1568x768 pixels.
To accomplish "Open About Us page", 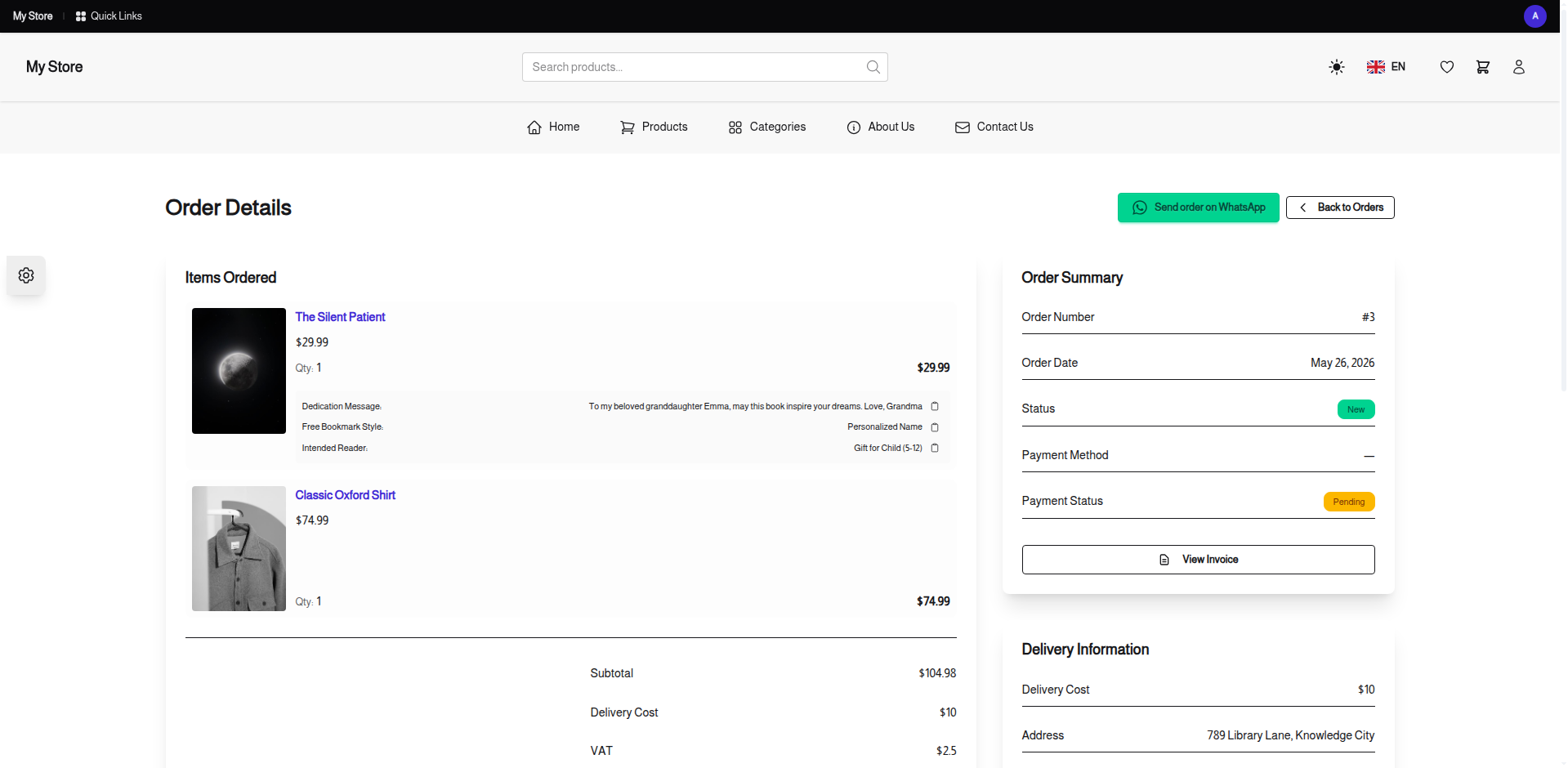I will [x=880, y=127].
